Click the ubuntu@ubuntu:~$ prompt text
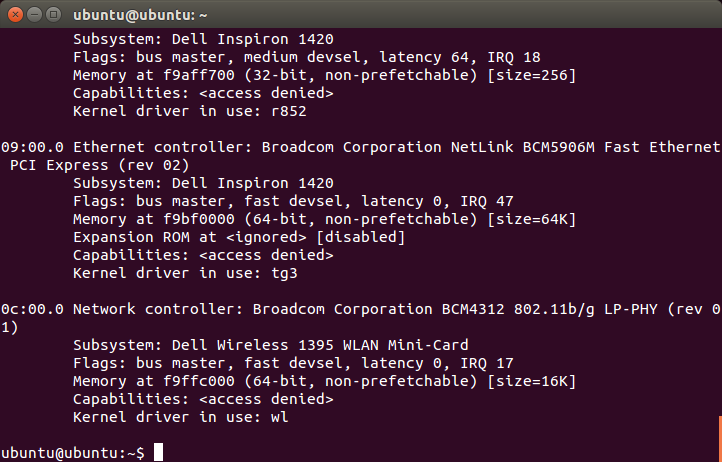 72,453
